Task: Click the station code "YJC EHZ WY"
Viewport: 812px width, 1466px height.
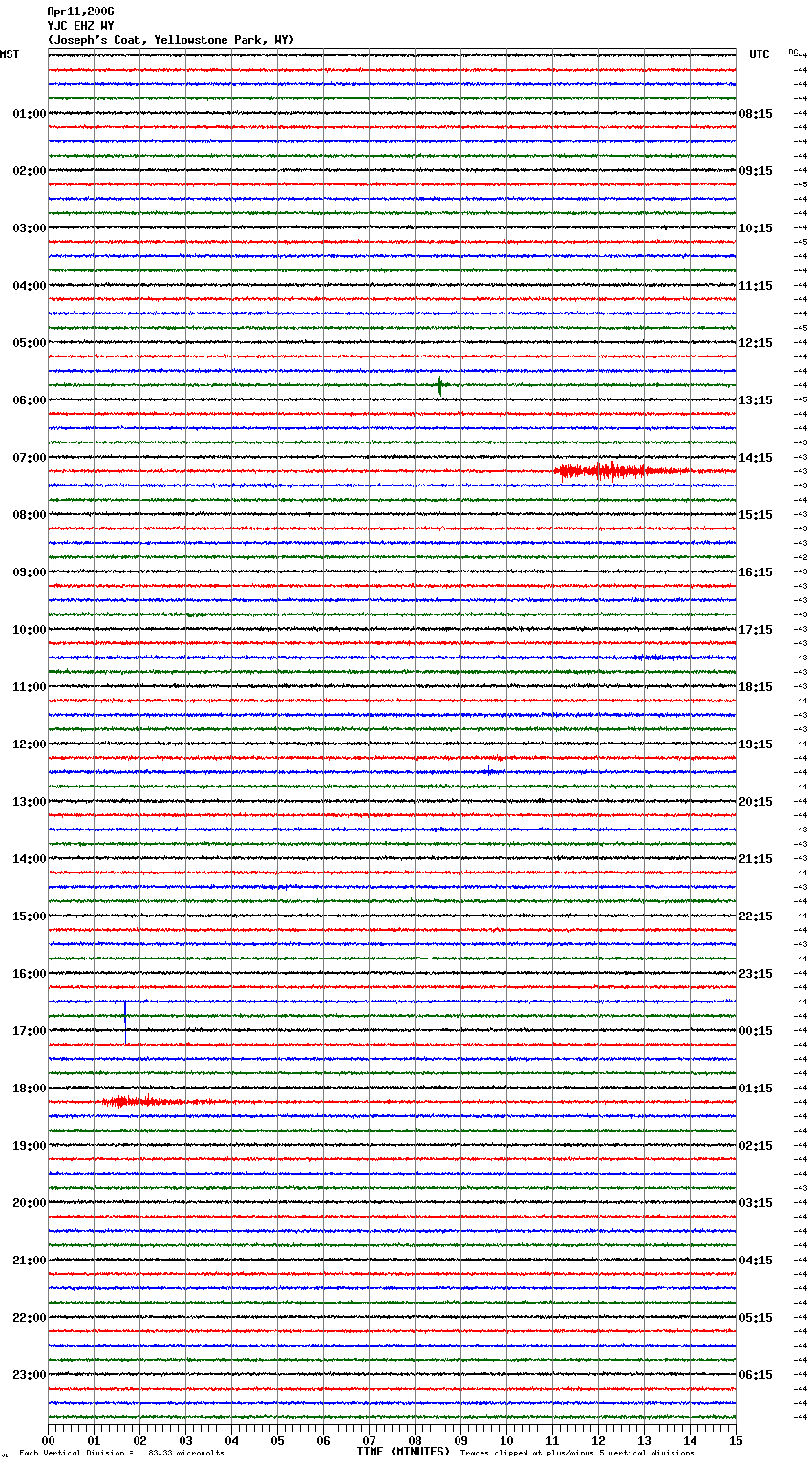Action: pyautogui.click(x=80, y=26)
